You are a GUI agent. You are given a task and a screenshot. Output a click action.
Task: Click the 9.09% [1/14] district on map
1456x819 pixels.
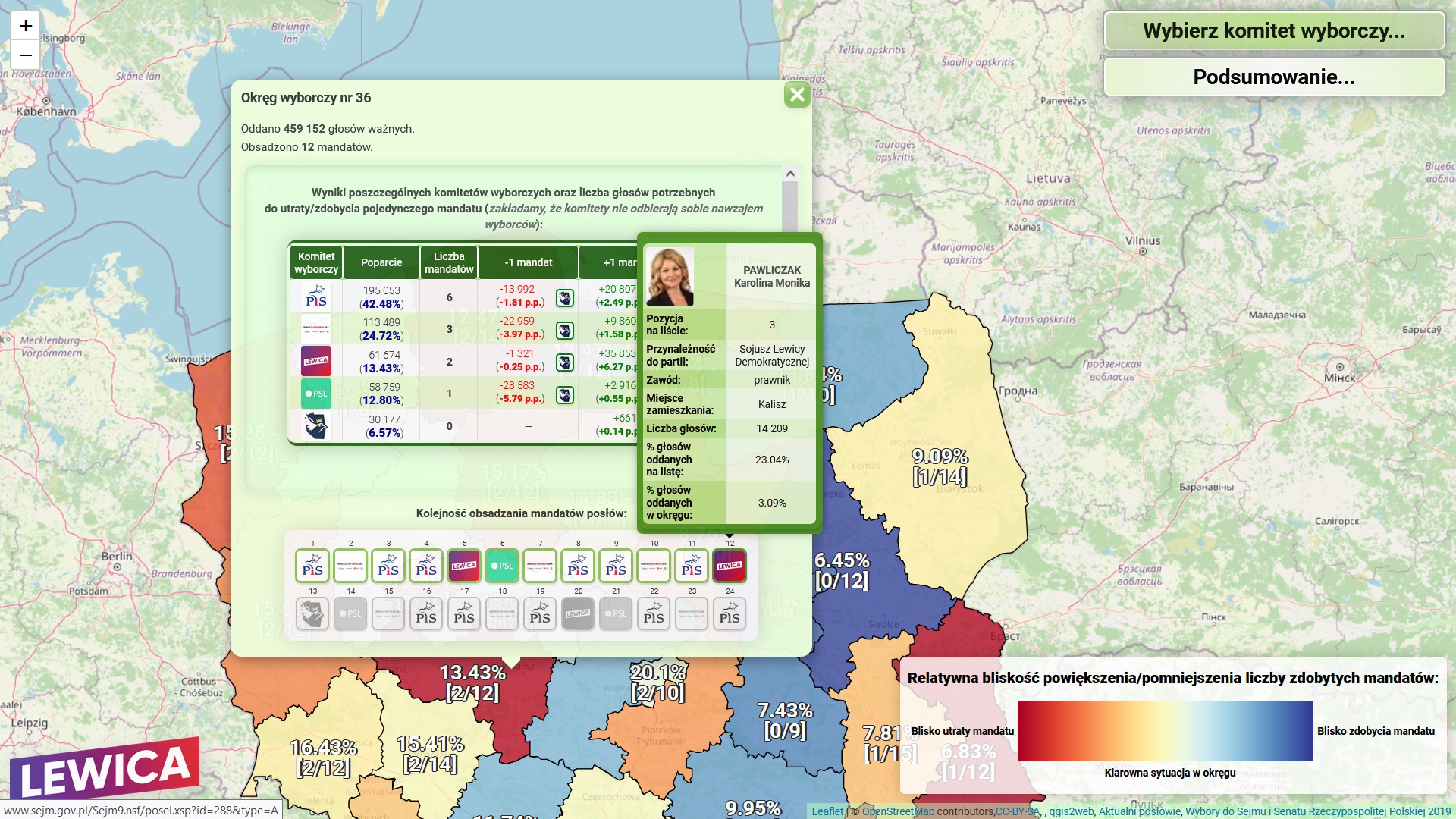pyautogui.click(x=940, y=466)
